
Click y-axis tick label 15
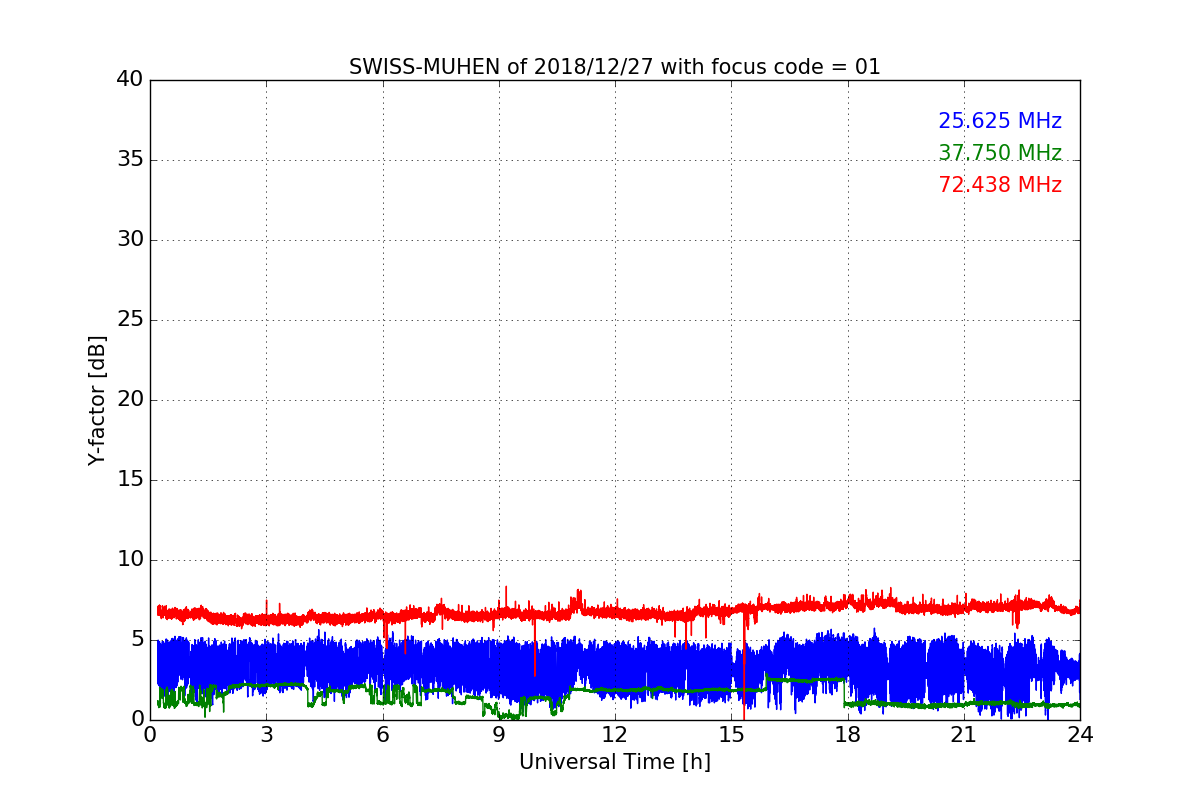[x=130, y=479]
